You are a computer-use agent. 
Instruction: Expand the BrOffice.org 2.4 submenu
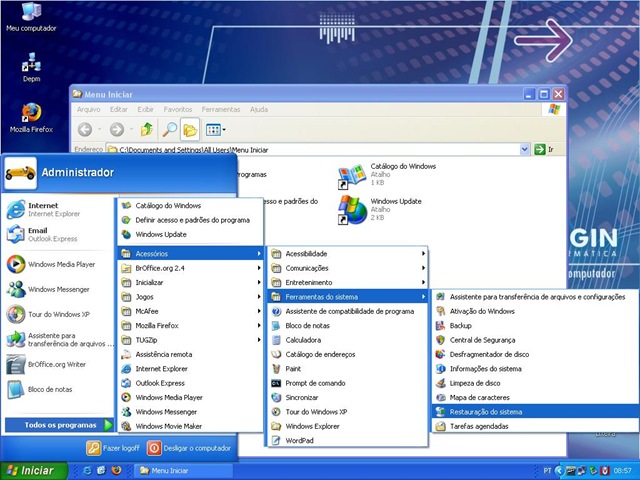point(190,268)
